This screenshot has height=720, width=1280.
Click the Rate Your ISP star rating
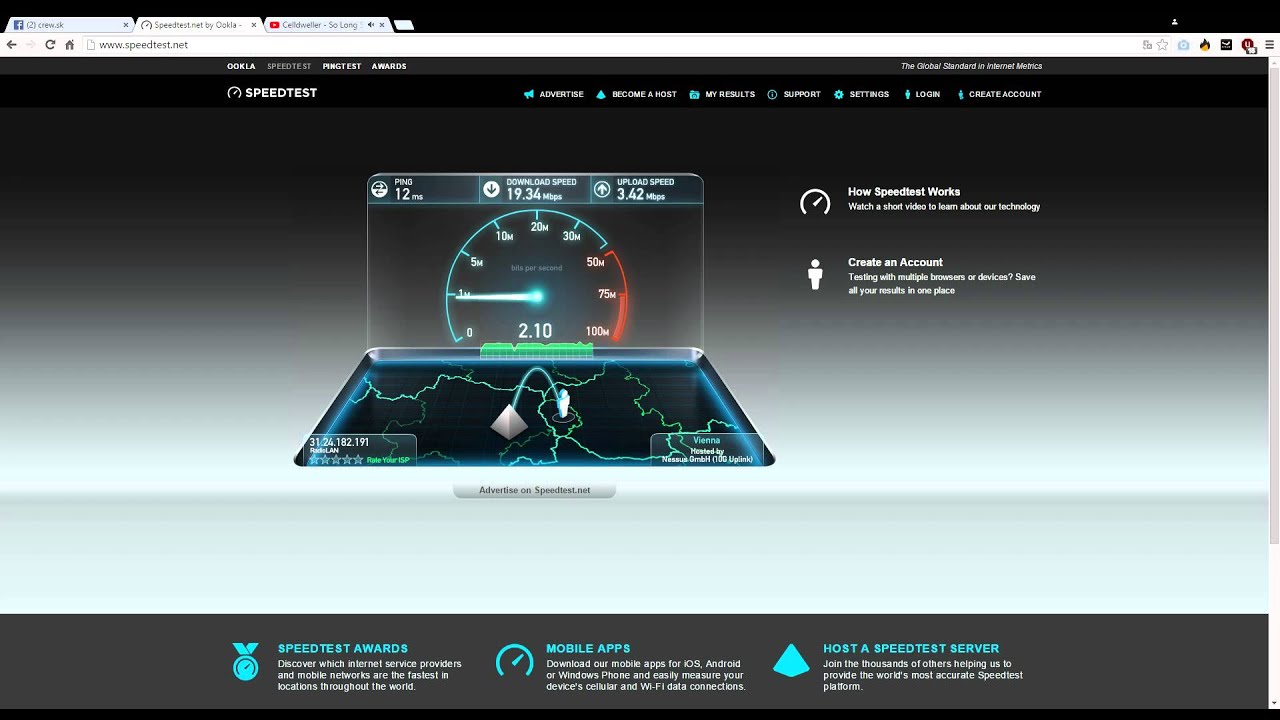(336, 460)
